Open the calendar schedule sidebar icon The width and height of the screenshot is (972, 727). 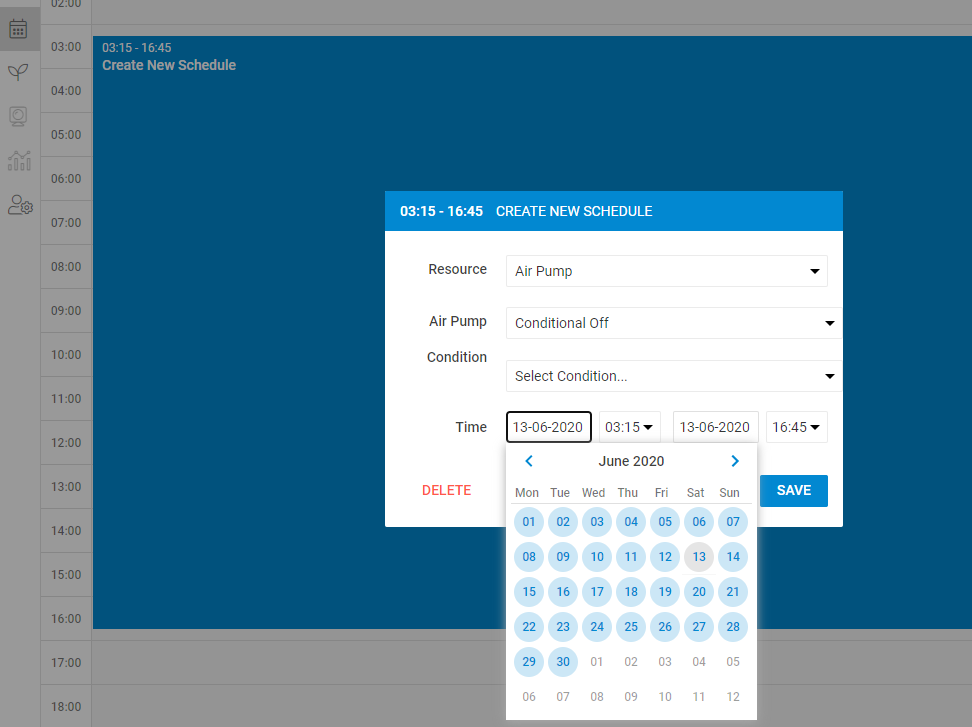pyautogui.click(x=18, y=28)
